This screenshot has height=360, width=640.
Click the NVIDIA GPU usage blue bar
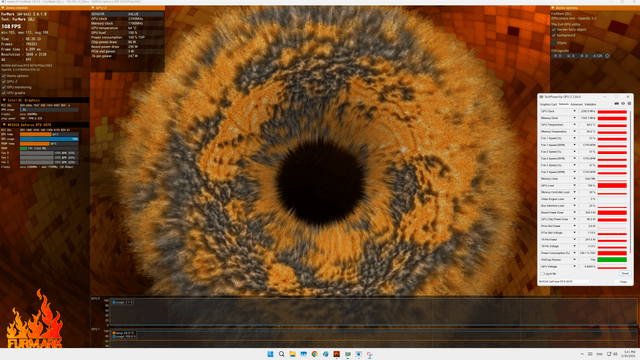[49, 139]
